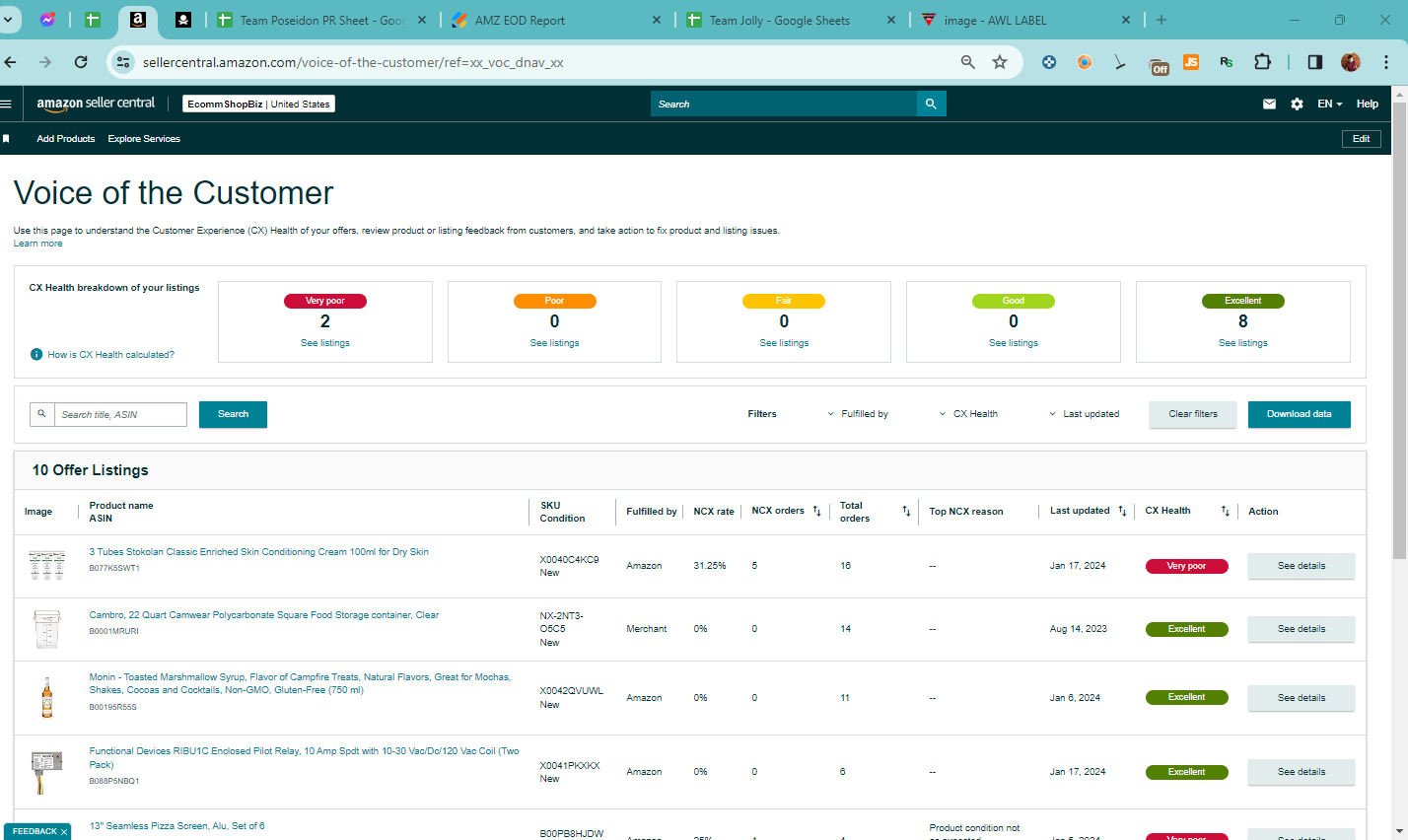Open How is CX Health calculated link
1408x840 pixels.
point(110,354)
